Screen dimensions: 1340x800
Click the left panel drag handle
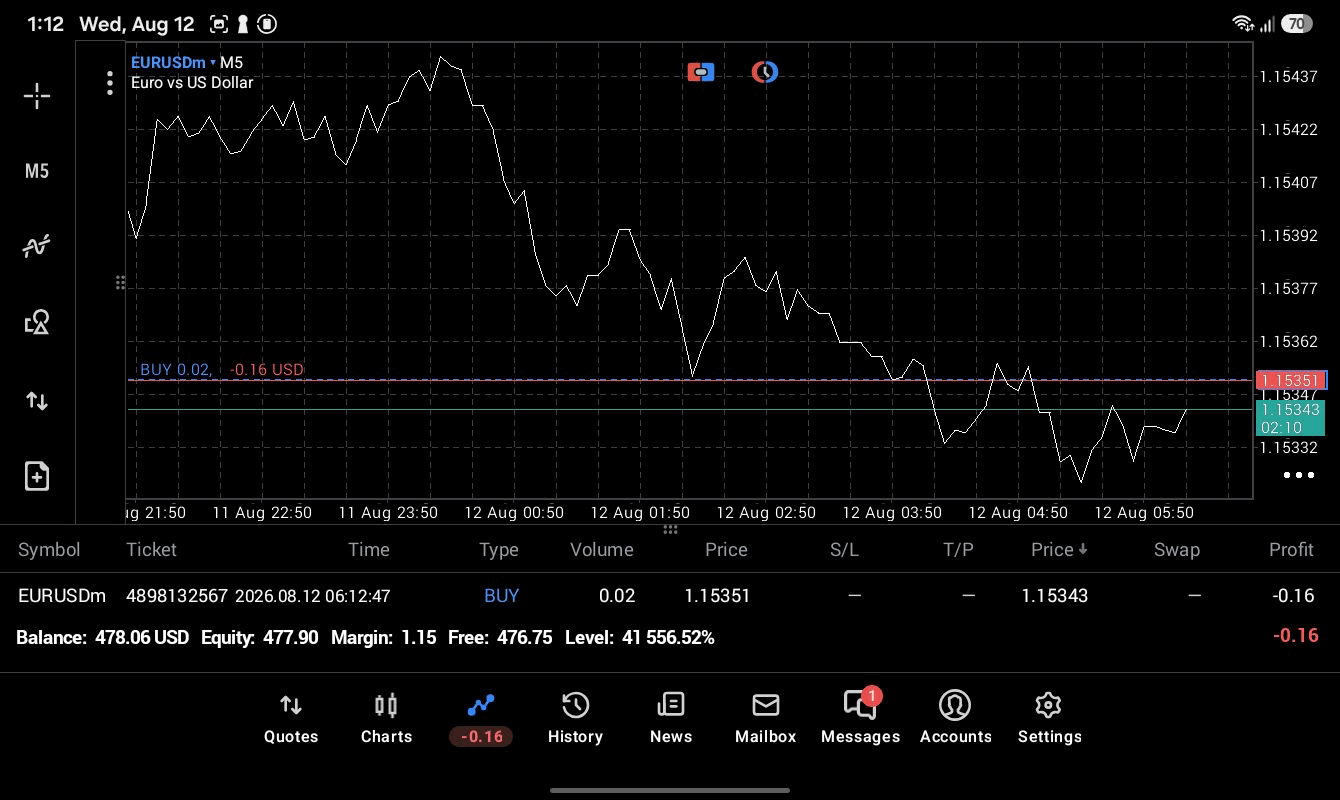pyautogui.click(x=120, y=283)
